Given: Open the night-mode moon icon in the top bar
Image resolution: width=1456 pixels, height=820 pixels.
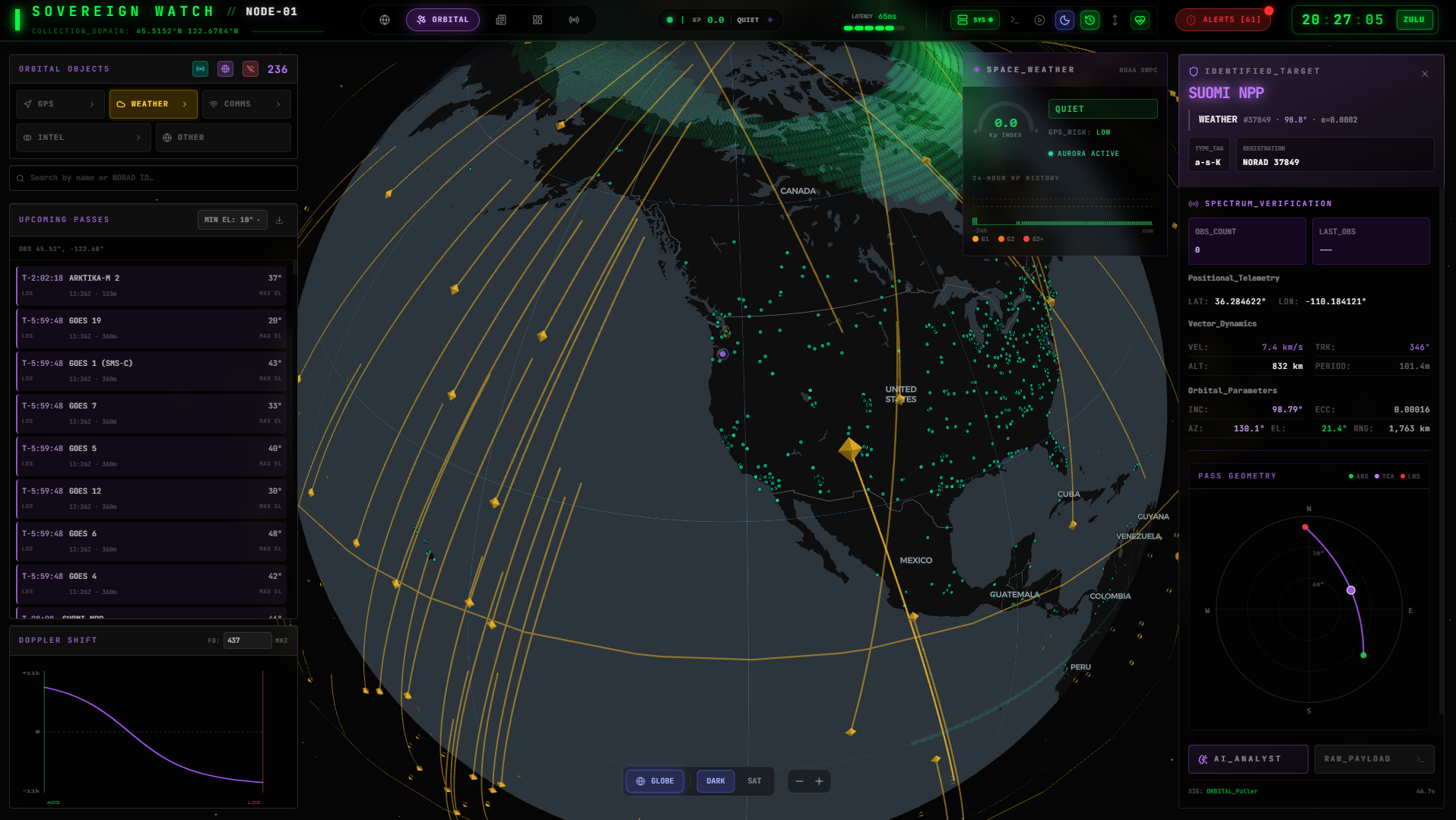Looking at the screenshot, I should point(1064,21).
